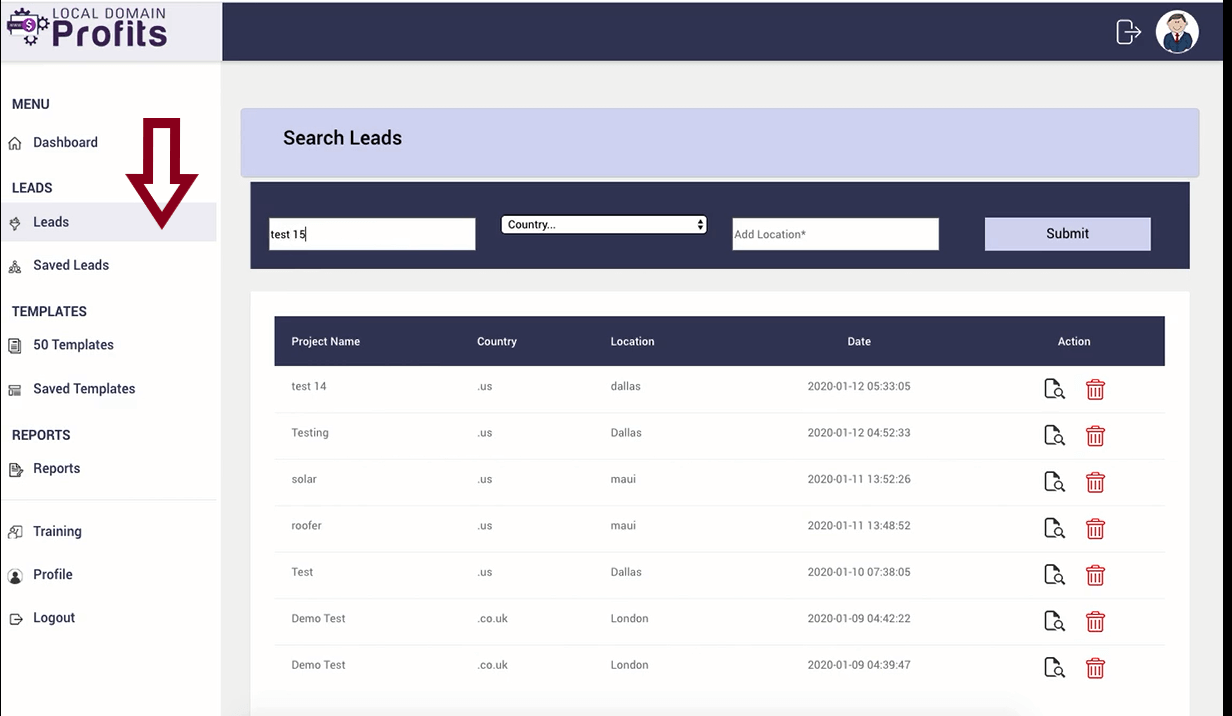Open the user avatar in top bar

pyautogui.click(x=1177, y=32)
